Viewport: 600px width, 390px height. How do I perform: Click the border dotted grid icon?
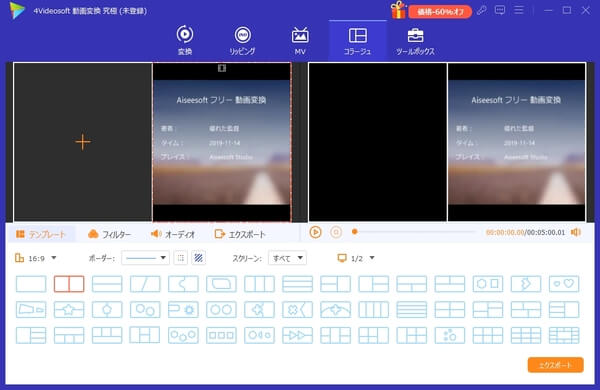coord(181,258)
